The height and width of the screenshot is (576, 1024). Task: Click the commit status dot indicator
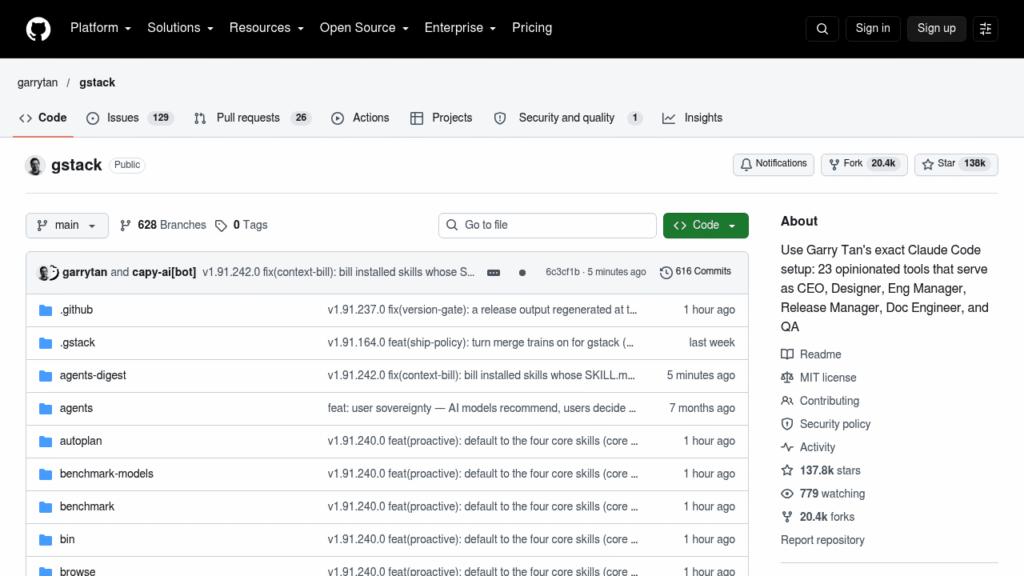point(522,272)
